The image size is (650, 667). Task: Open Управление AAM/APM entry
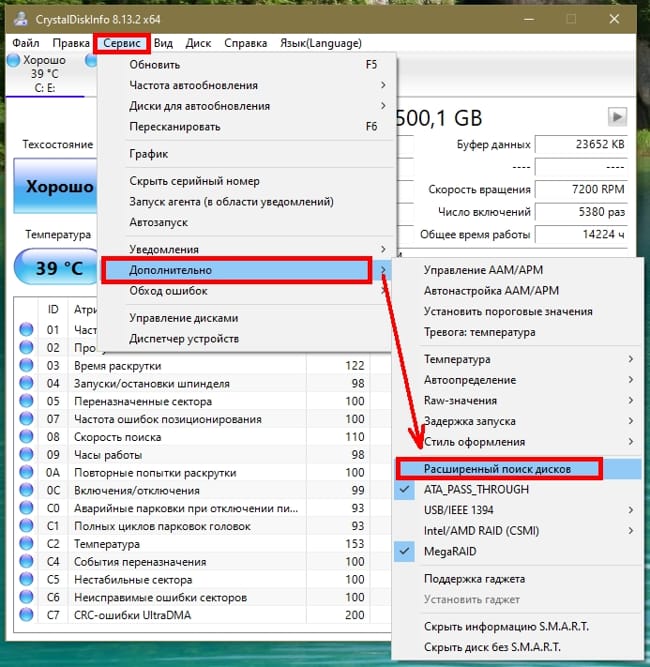(517, 270)
